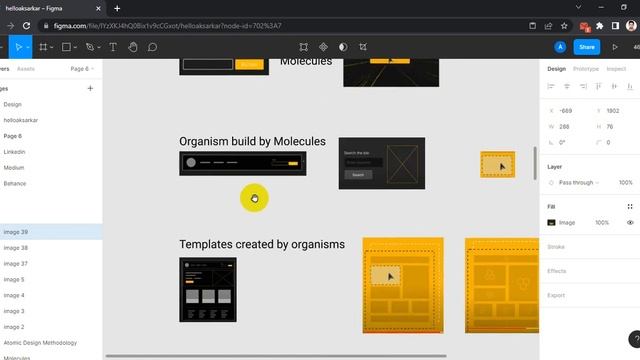Click the Present play icon
The width and height of the screenshot is (640, 360).
(x=615, y=47)
